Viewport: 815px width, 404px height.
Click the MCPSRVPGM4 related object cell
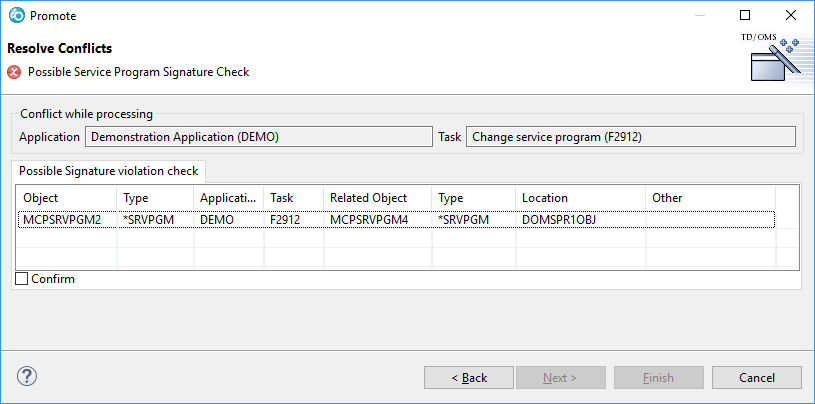point(377,219)
